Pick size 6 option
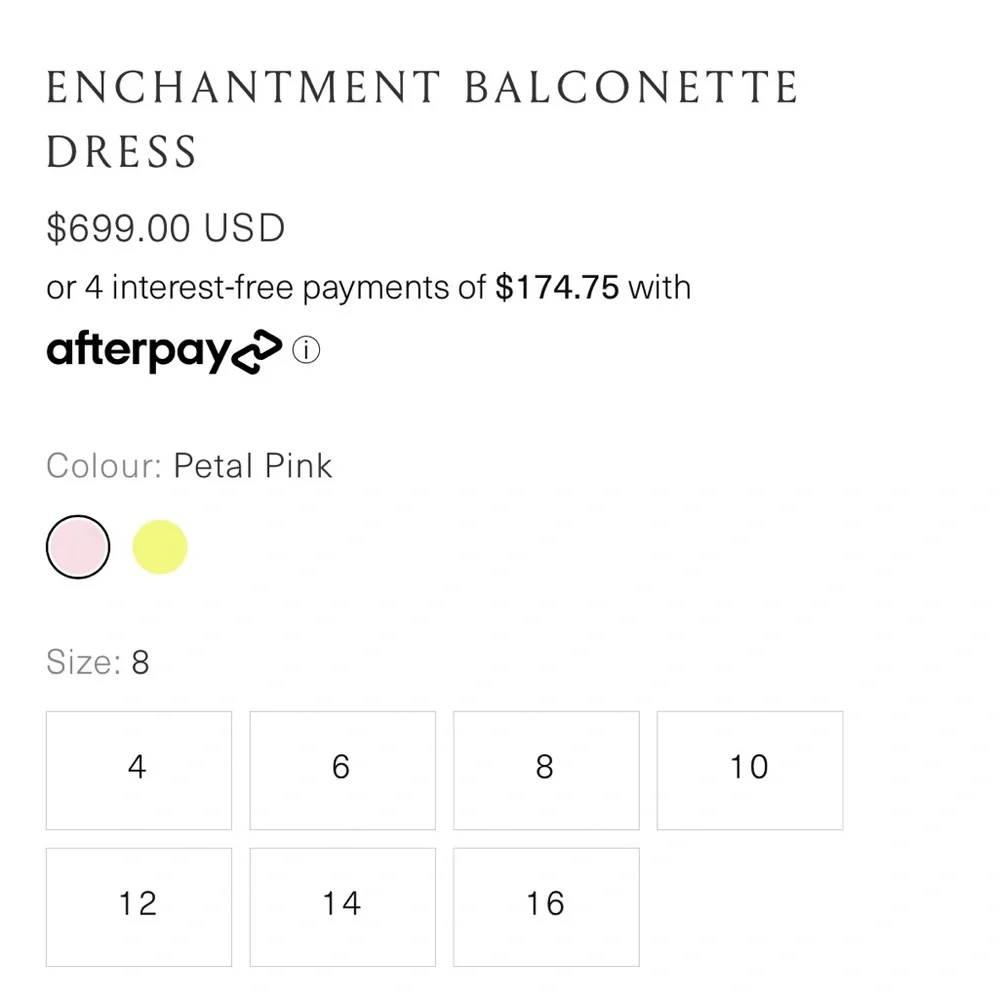Screen dimensions: 1000x1000 point(342,770)
